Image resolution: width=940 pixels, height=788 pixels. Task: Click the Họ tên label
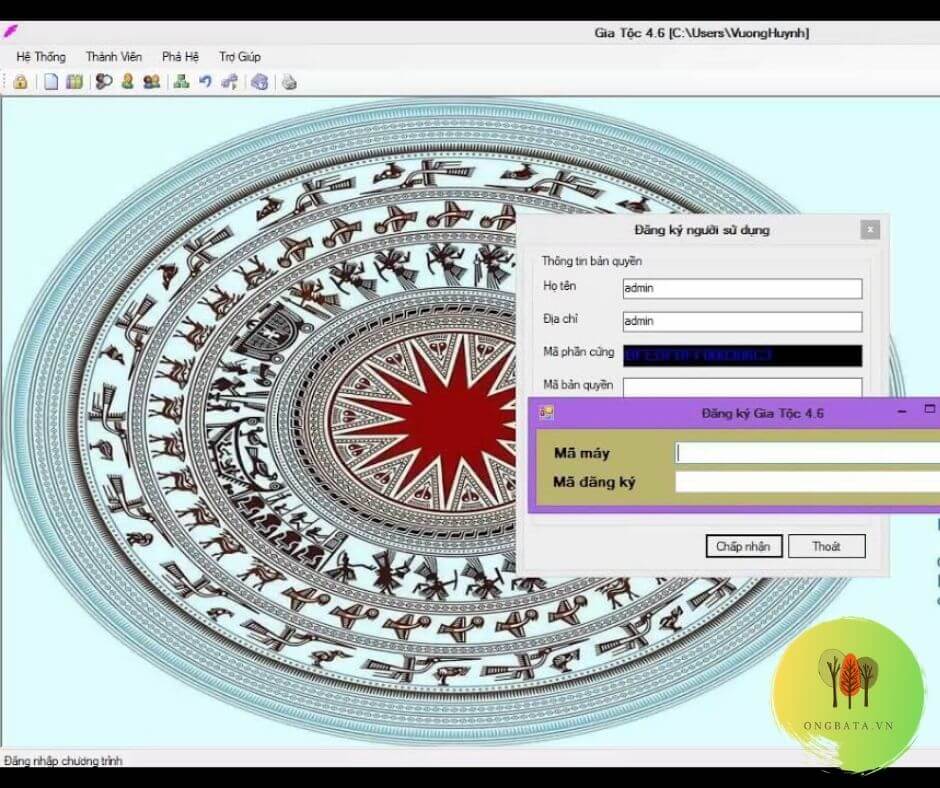tap(559, 286)
